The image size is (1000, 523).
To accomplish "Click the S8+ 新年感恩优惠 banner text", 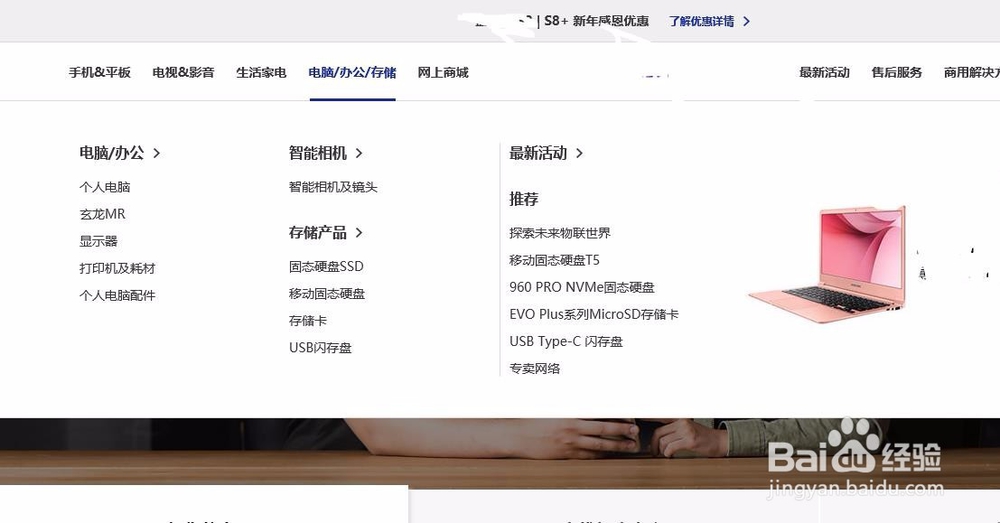I will [x=596, y=21].
